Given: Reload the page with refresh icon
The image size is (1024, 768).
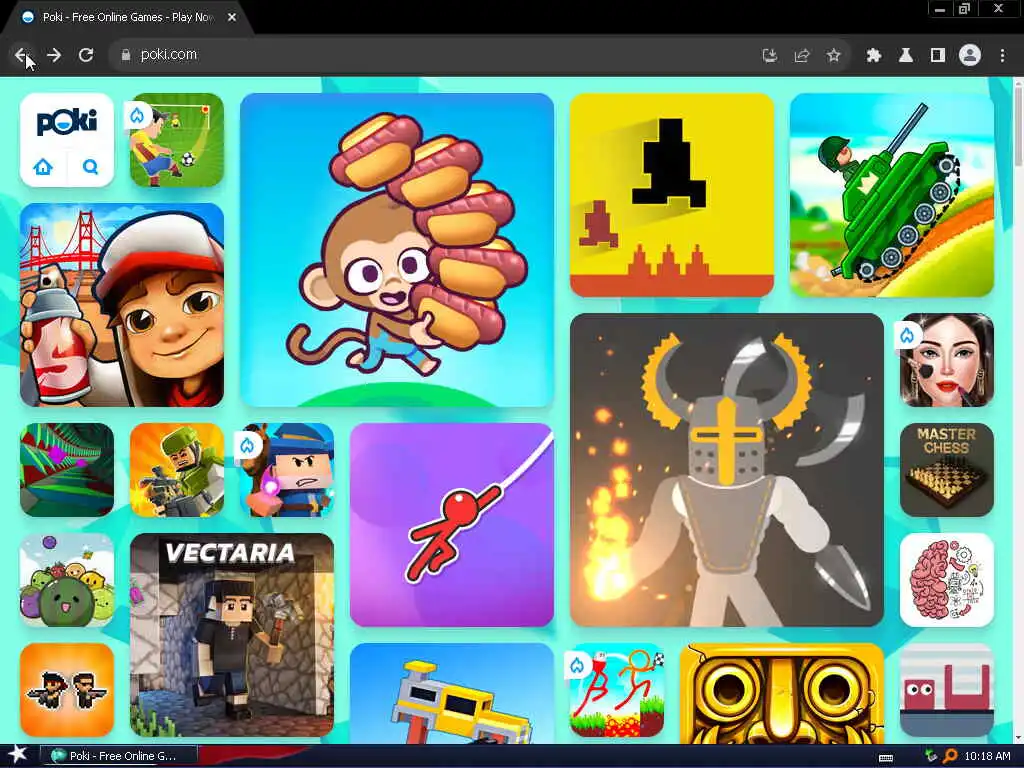Looking at the screenshot, I should 86,55.
